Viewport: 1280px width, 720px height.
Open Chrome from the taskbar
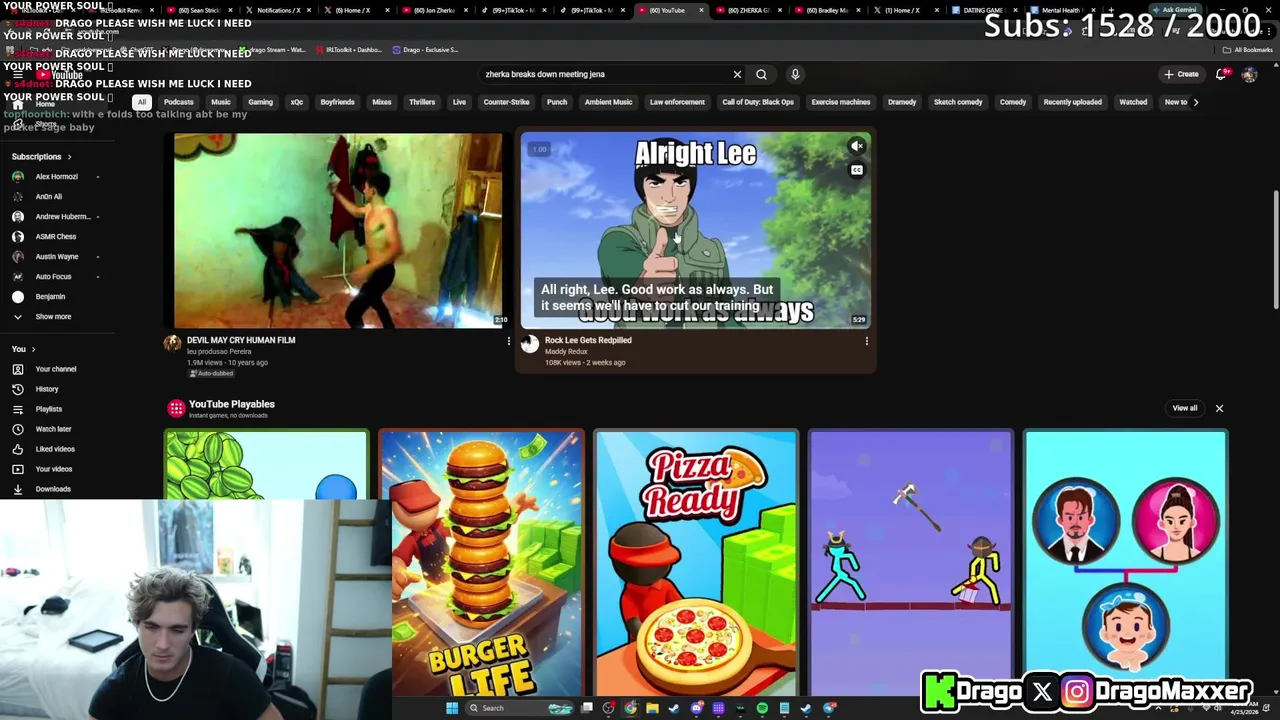tap(630, 708)
